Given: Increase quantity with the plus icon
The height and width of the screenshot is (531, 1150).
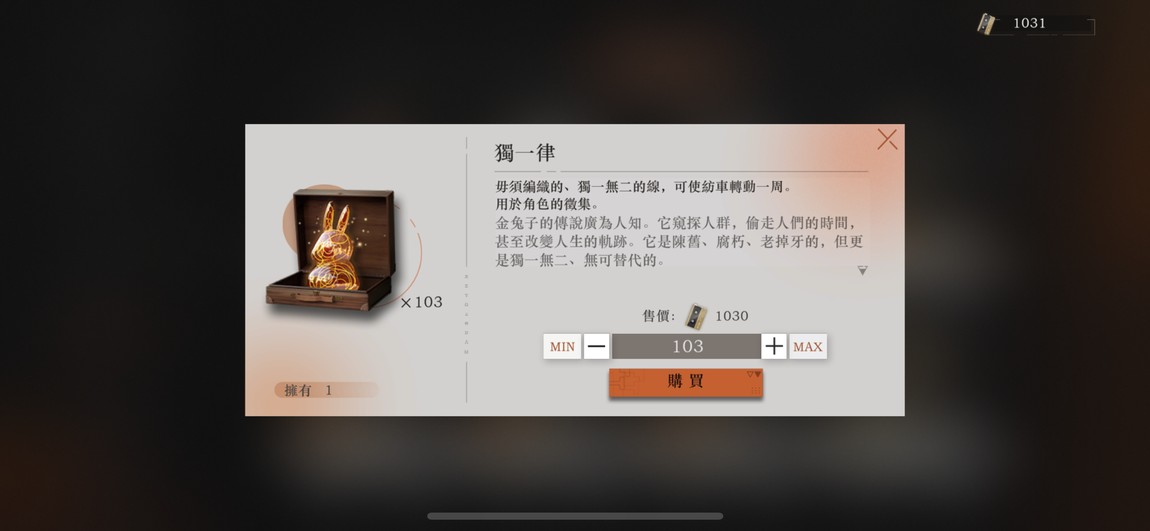Looking at the screenshot, I should [x=774, y=347].
